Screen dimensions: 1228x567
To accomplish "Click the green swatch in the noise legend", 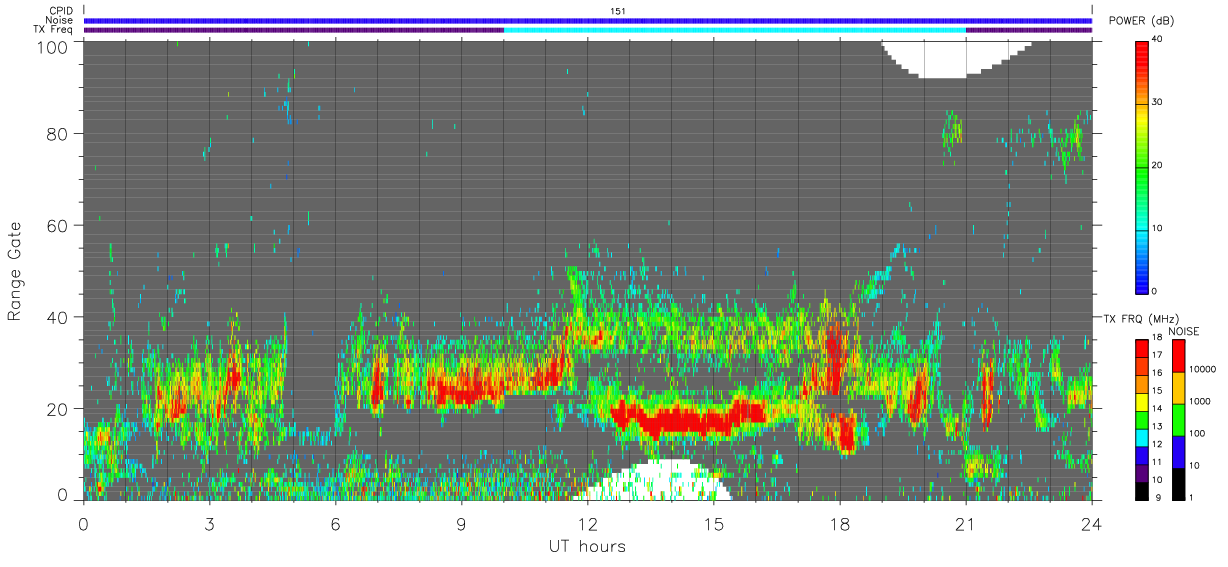I will [x=1177, y=419].
